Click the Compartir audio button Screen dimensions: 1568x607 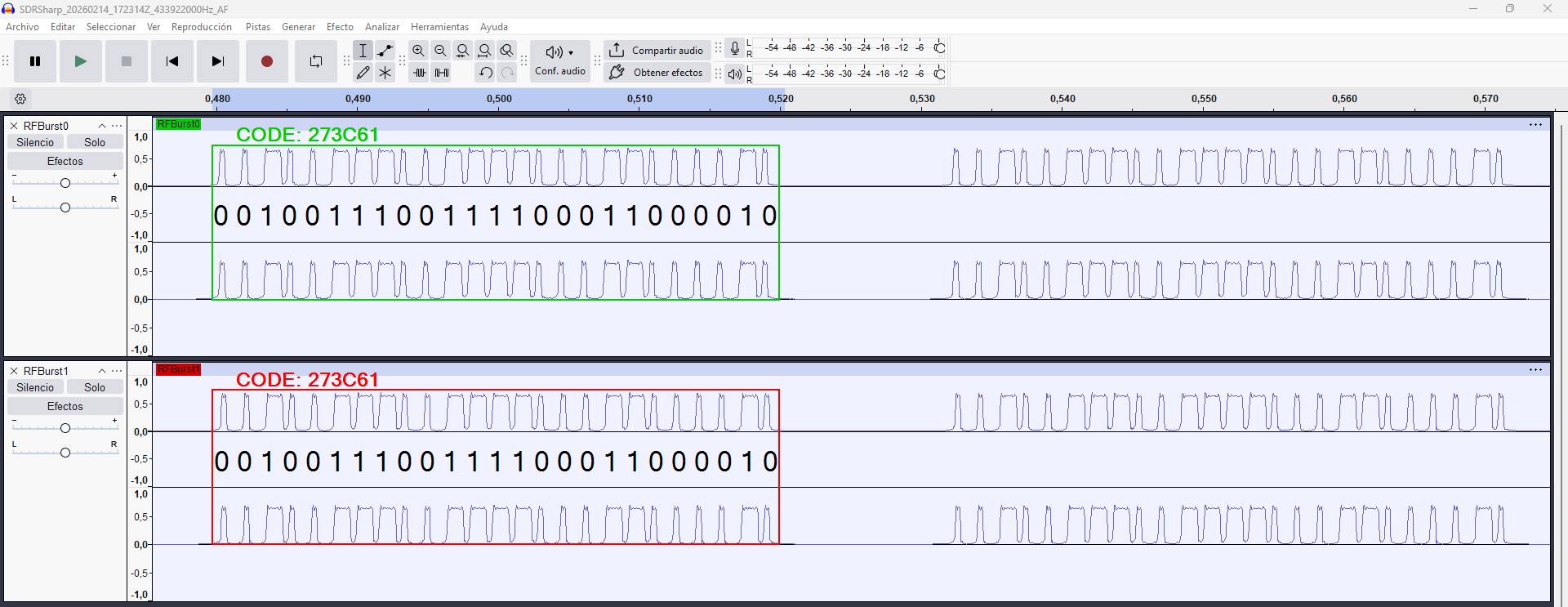pos(657,51)
